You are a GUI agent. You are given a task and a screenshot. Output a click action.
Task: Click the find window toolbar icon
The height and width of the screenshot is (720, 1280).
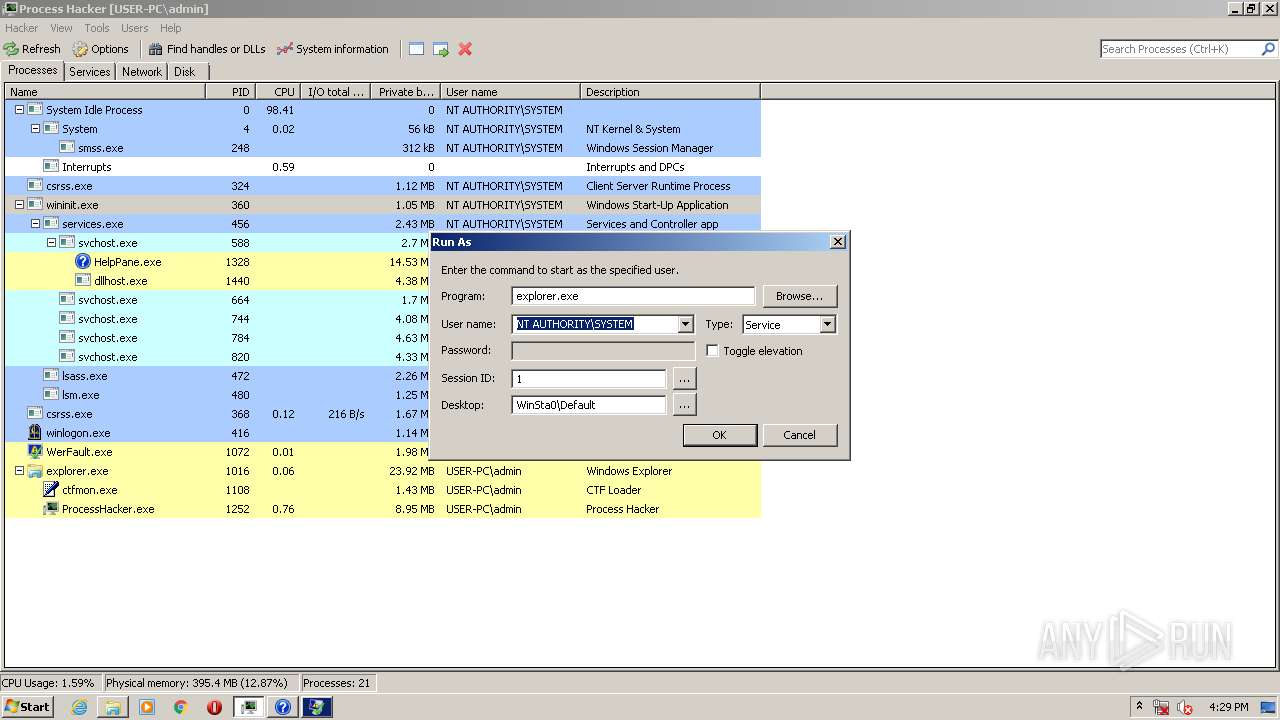tap(416, 49)
